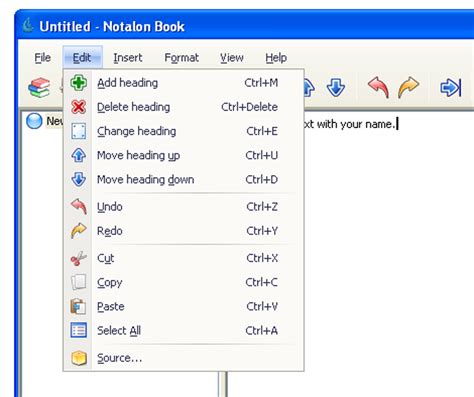Image resolution: width=474 pixels, height=397 pixels.
Task: Choose Redo in the Edit menu
Action: coord(184,231)
